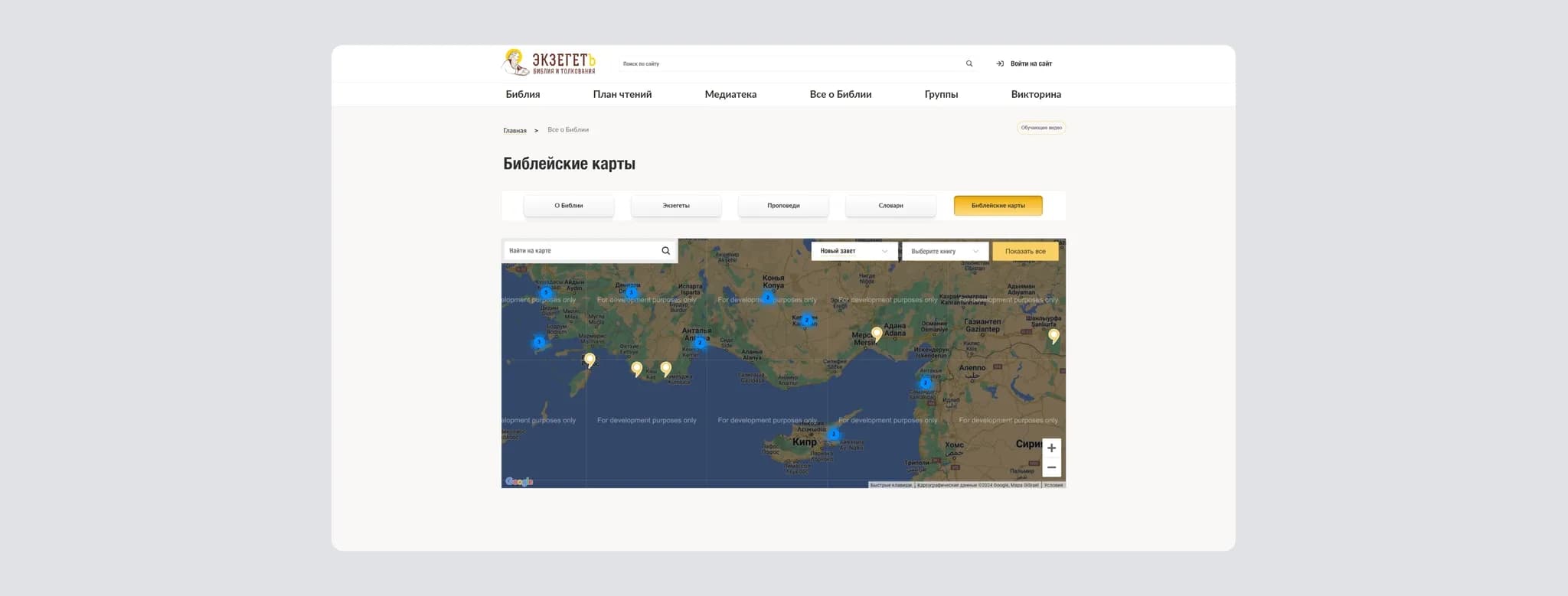This screenshot has height=596, width=1568.
Task: Click Войти на сайт login link
Action: tap(1024, 64)
